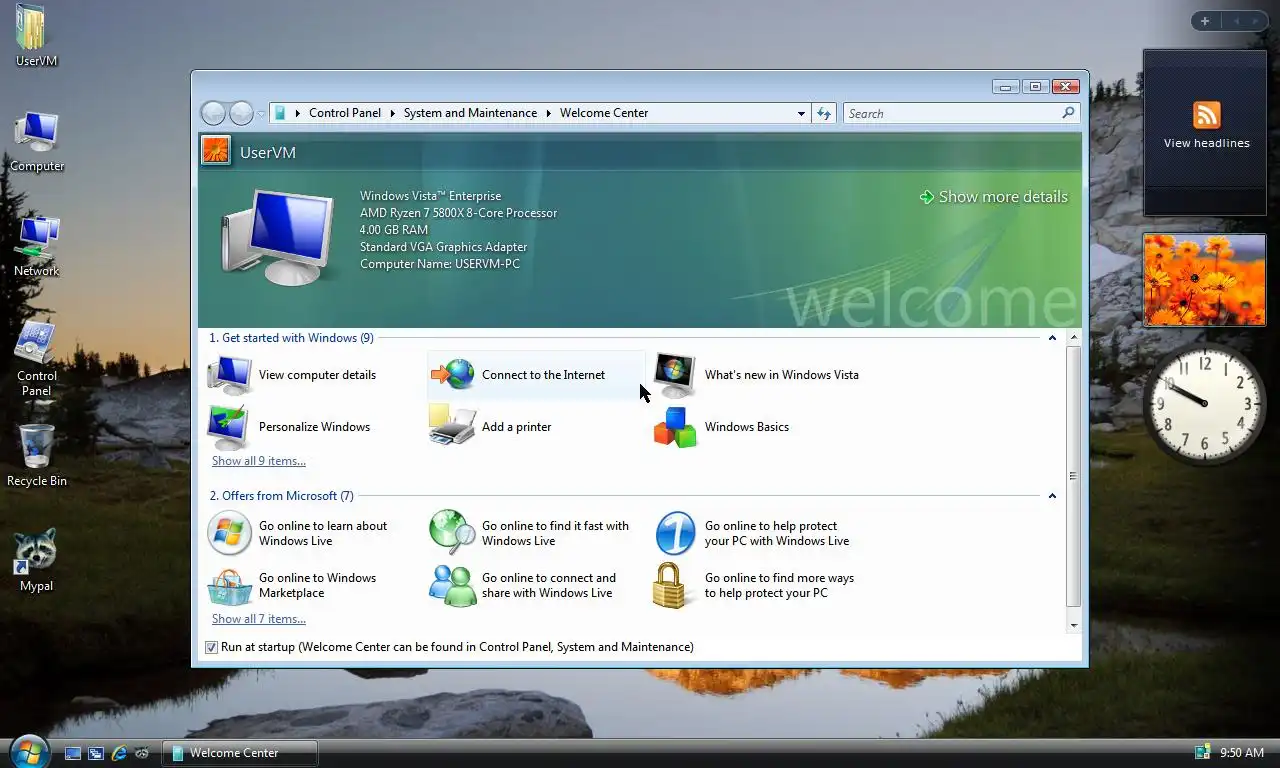The width and height of the screenshot is (1280, 768).
Task: Select the UserVM folder desktop icon
Action: tap(36, 35)
